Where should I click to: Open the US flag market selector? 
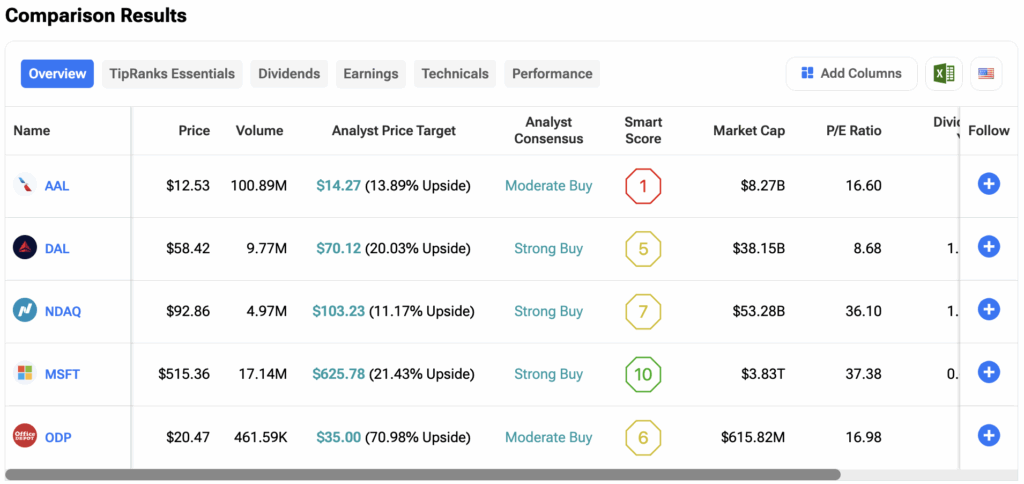(x=986, y=74)
